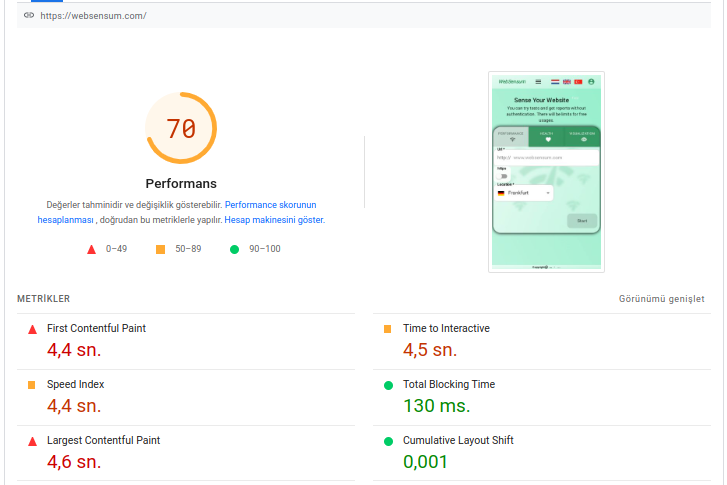
Task: Click the orange square 50–89 legend icon
Action: point(160,249)
